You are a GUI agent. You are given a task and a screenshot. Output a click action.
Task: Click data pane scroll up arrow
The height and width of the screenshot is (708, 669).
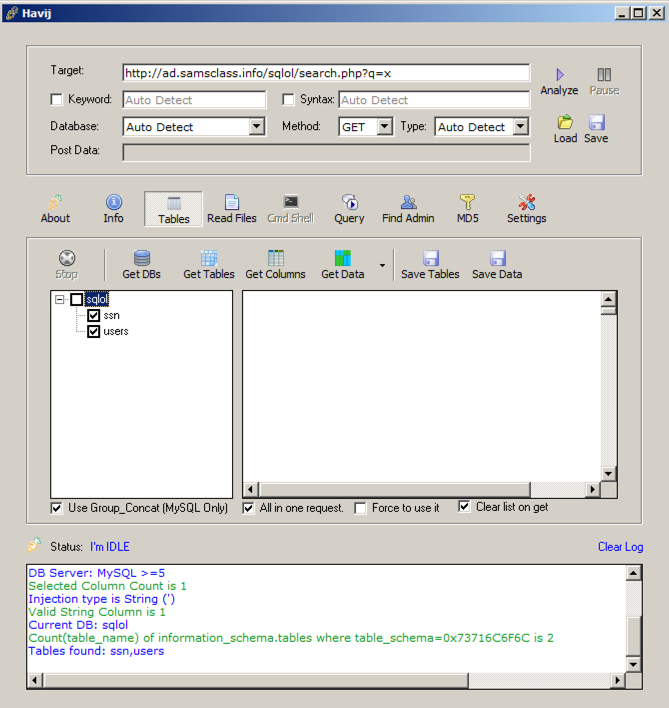pyautogui.click(x=609, y=299)
